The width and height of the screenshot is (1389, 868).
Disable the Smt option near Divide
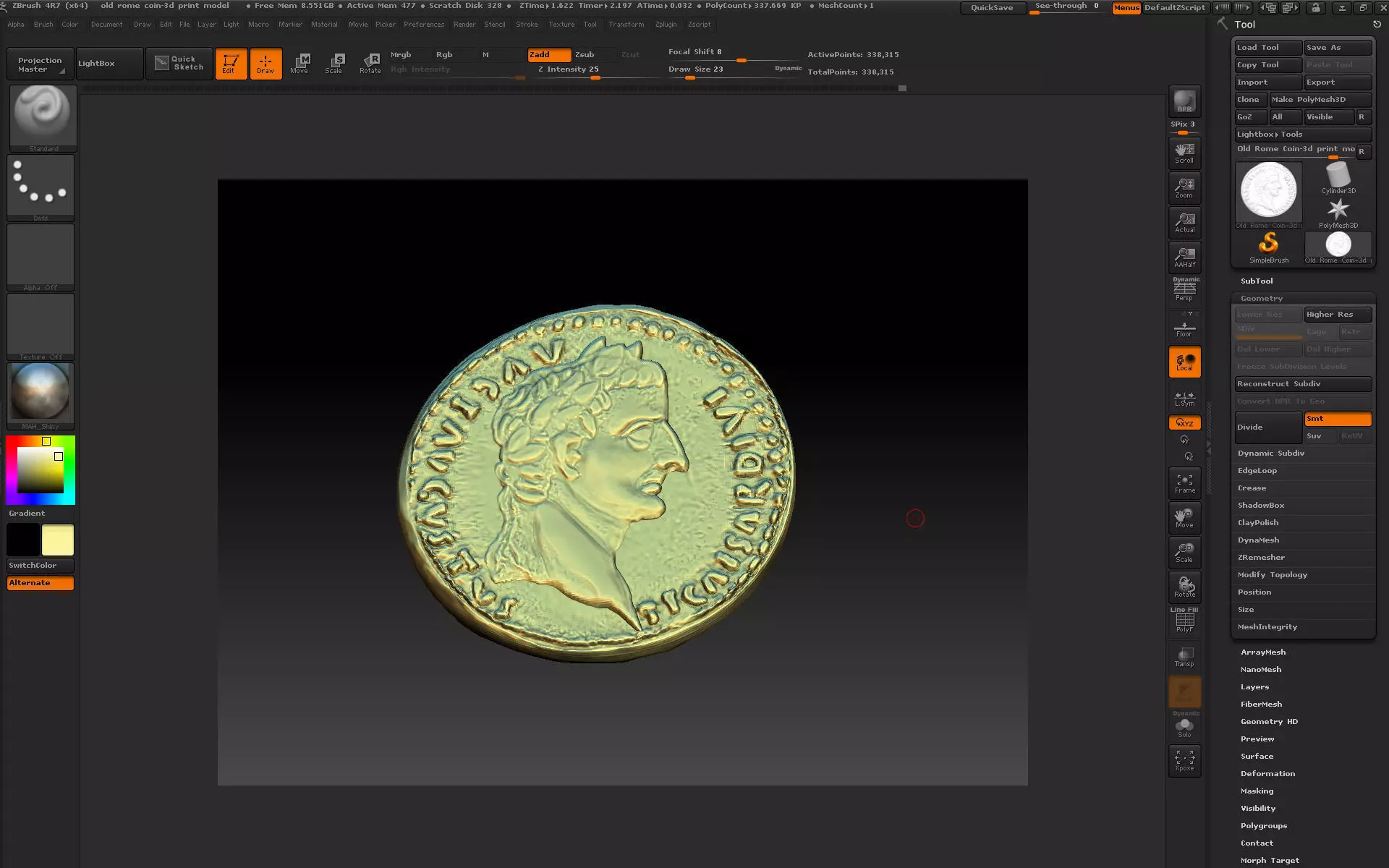[x=1337, y=419]
